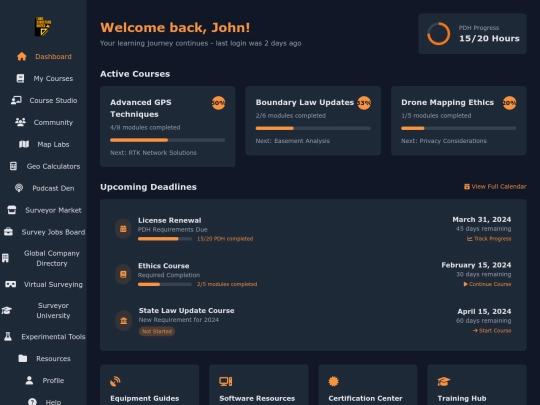Click the Training Hub graduation cap icon

[x=444, y=382]
